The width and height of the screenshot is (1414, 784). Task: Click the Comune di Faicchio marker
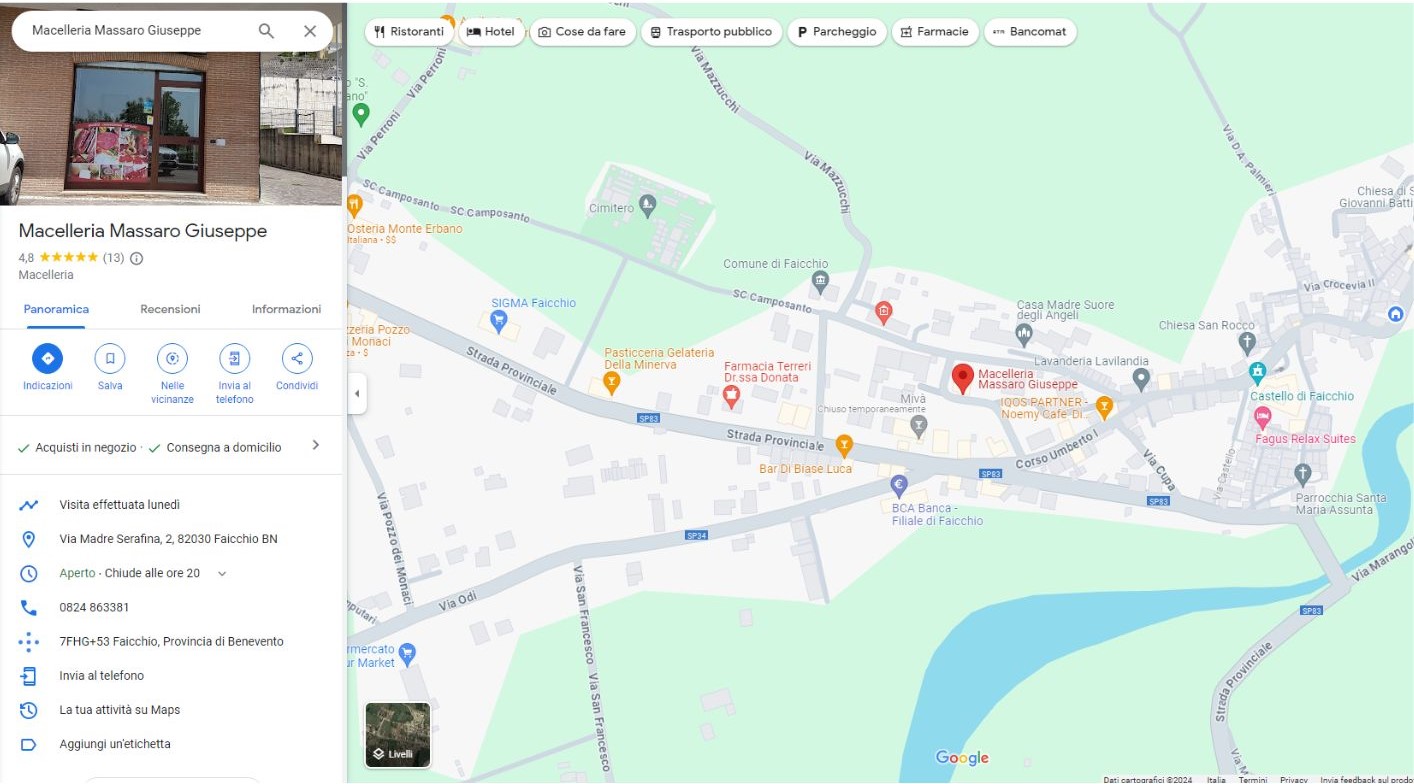[821, 280]
